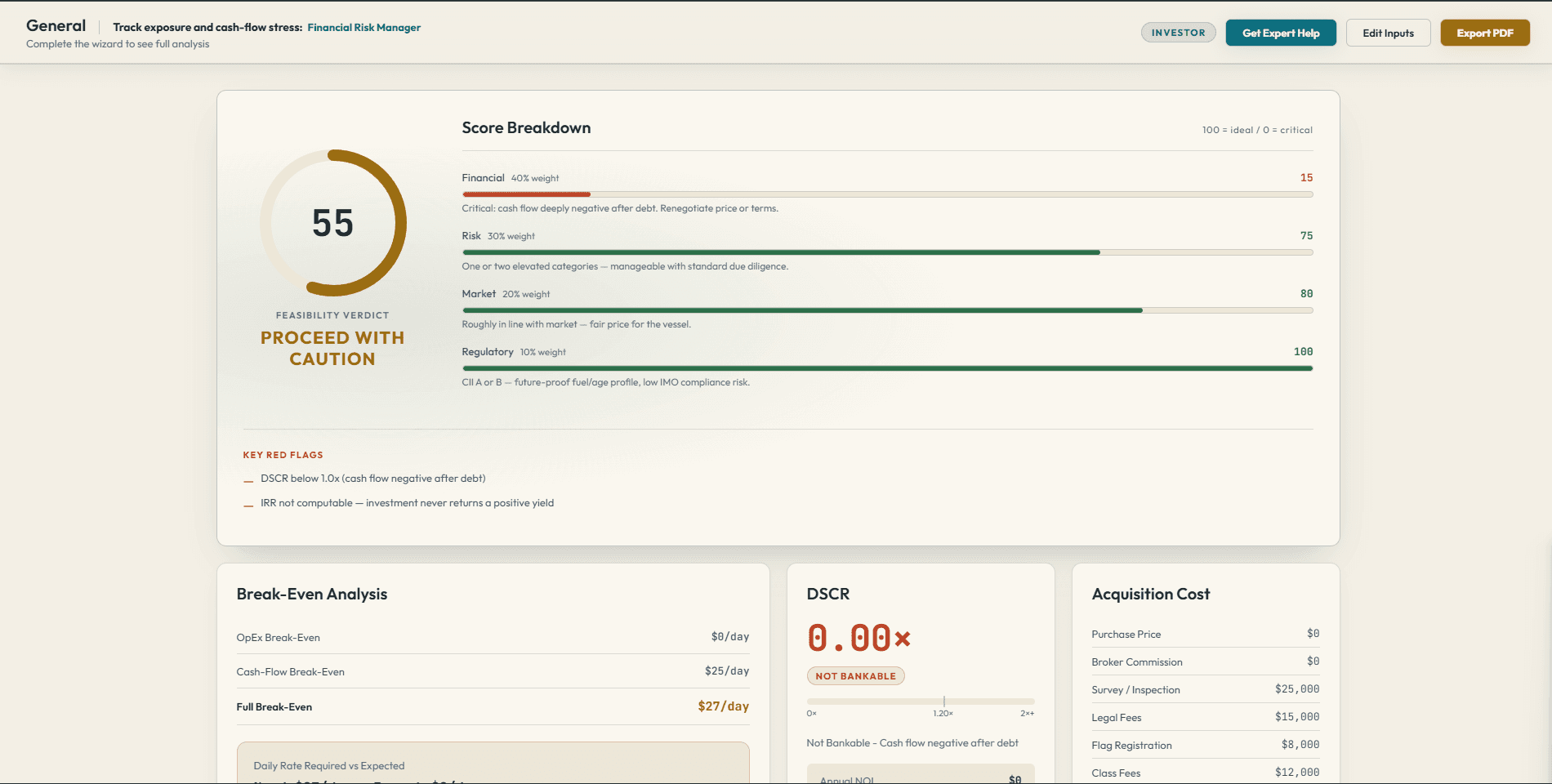Click the 'Roughly in line with market' note
Image resolution: width=1552 pixels, height=784 pixels.
click(x=577, y=324)
